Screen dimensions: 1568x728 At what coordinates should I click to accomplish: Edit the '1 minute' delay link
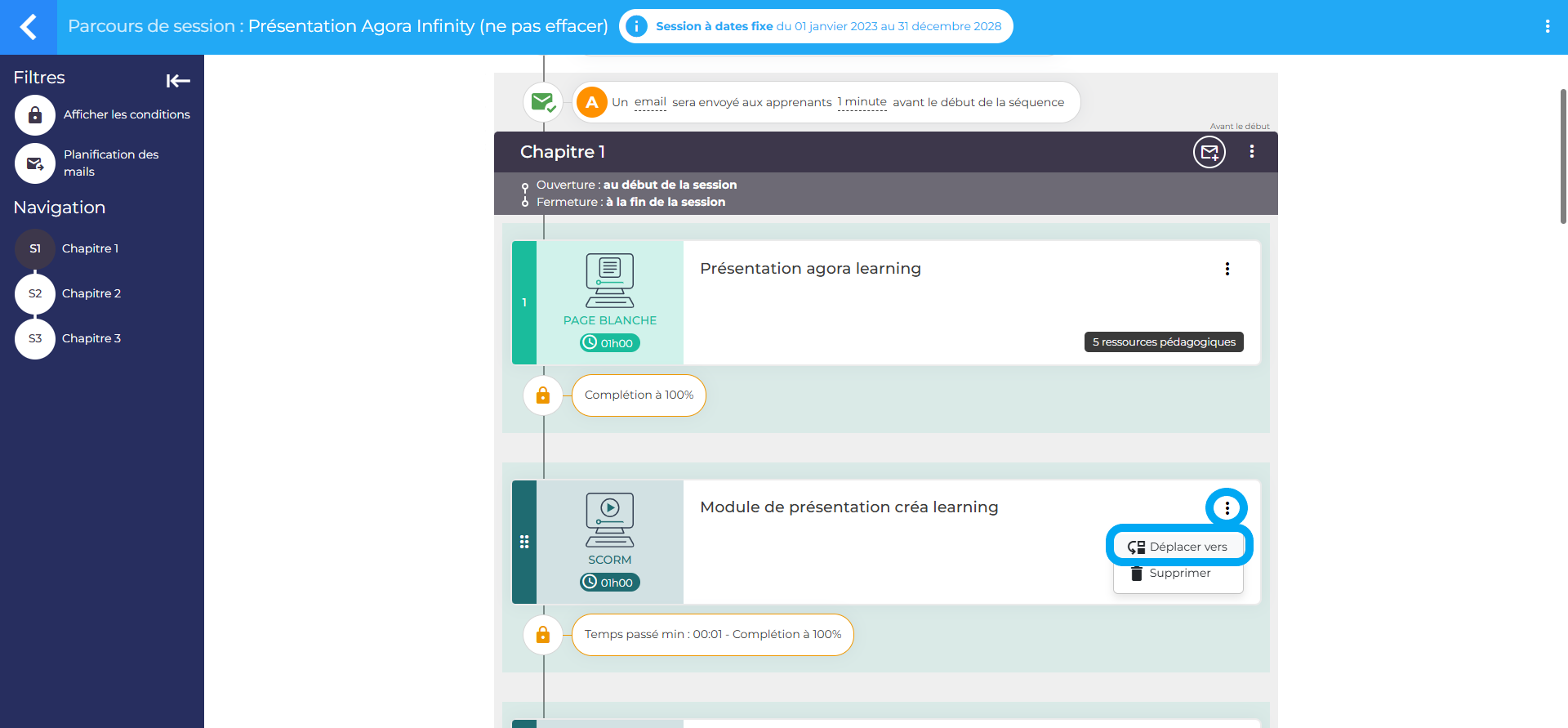pyautogui.click(x=862, y=102)
